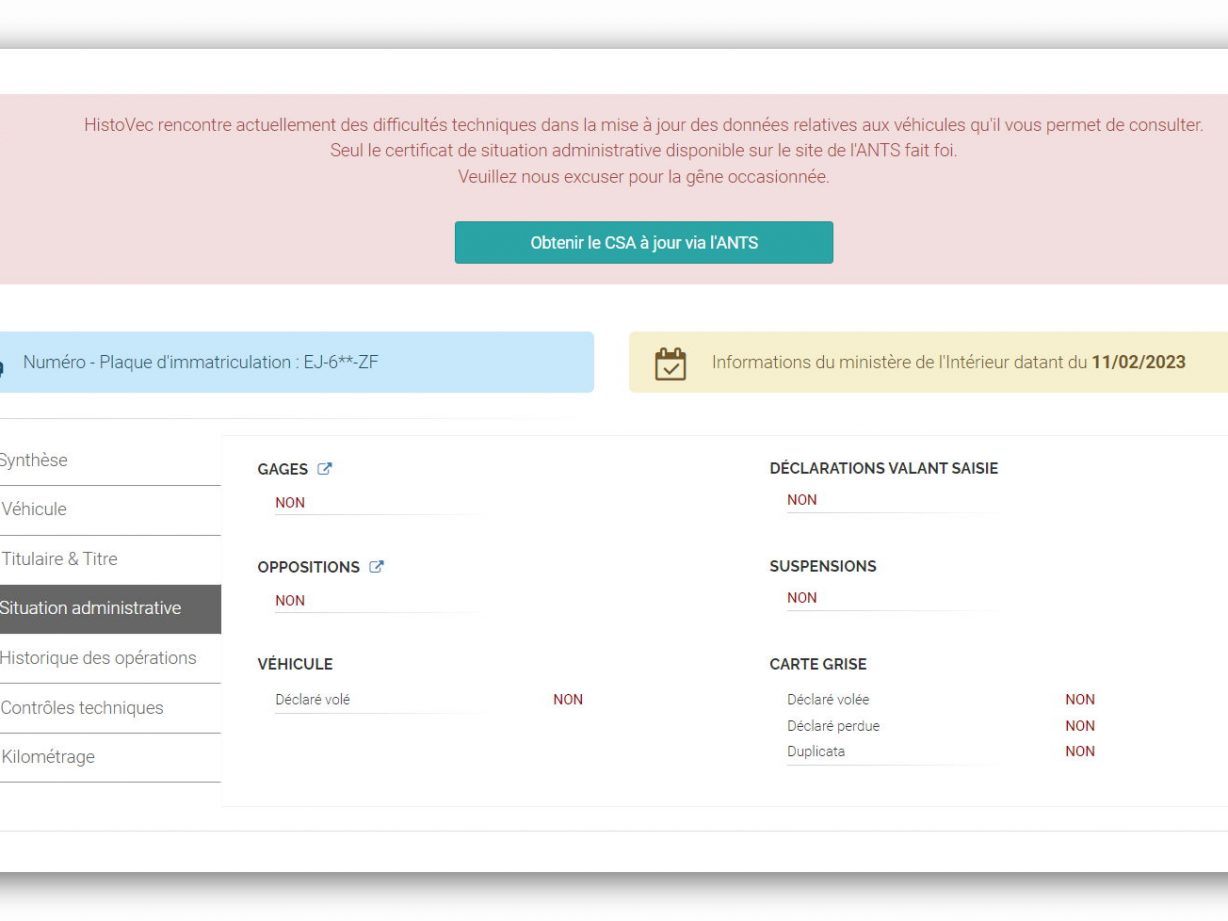Open the Véhicule tab
Viewport: 1228px width, 921px height.
(35, 510)
